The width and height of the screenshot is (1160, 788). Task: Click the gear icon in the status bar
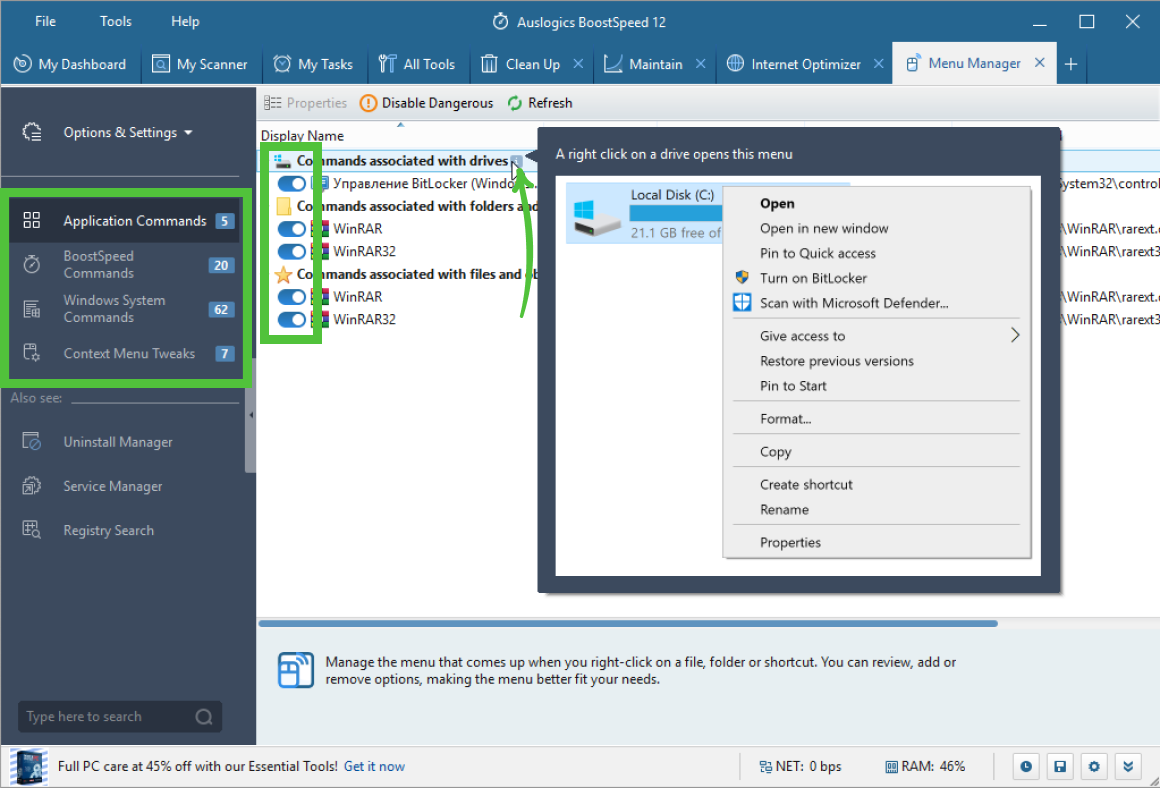1094,767
